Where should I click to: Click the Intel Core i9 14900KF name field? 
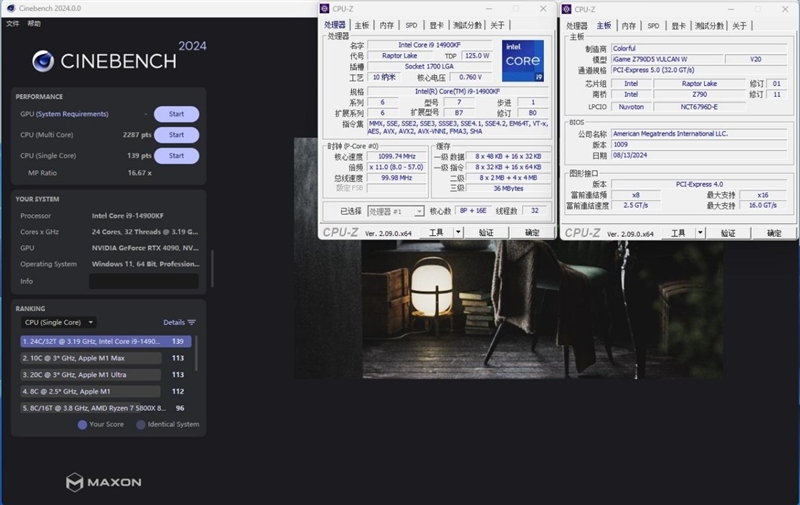coord(430,45)
